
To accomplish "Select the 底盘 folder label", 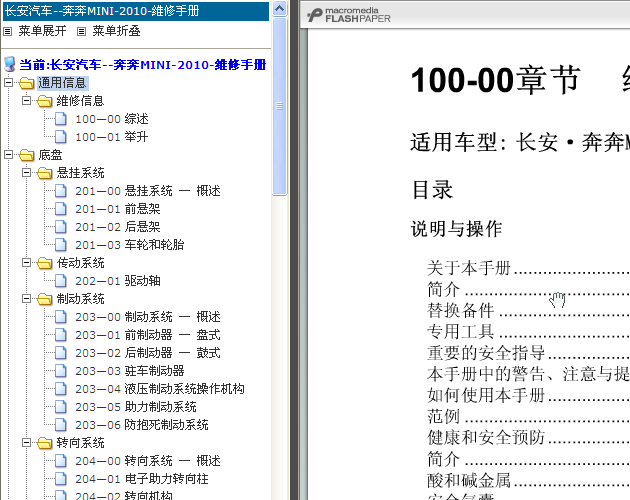I will point(50,155).
